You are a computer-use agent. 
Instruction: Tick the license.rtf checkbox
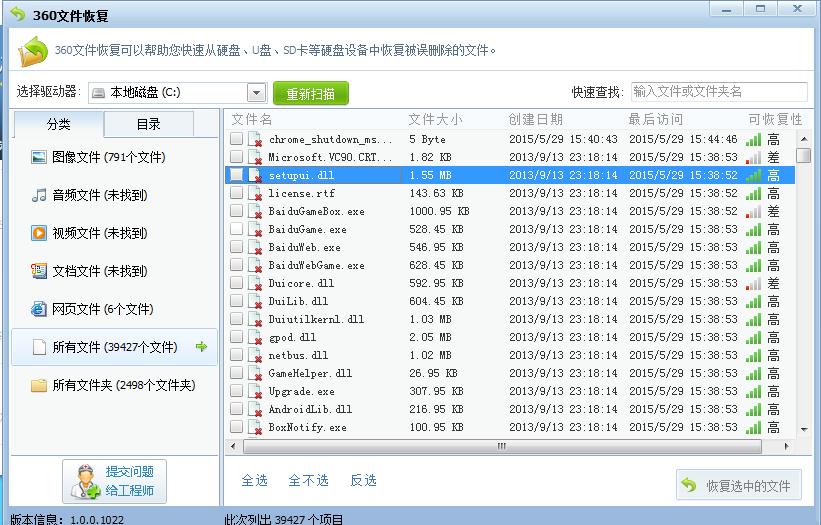pos(237,193)
